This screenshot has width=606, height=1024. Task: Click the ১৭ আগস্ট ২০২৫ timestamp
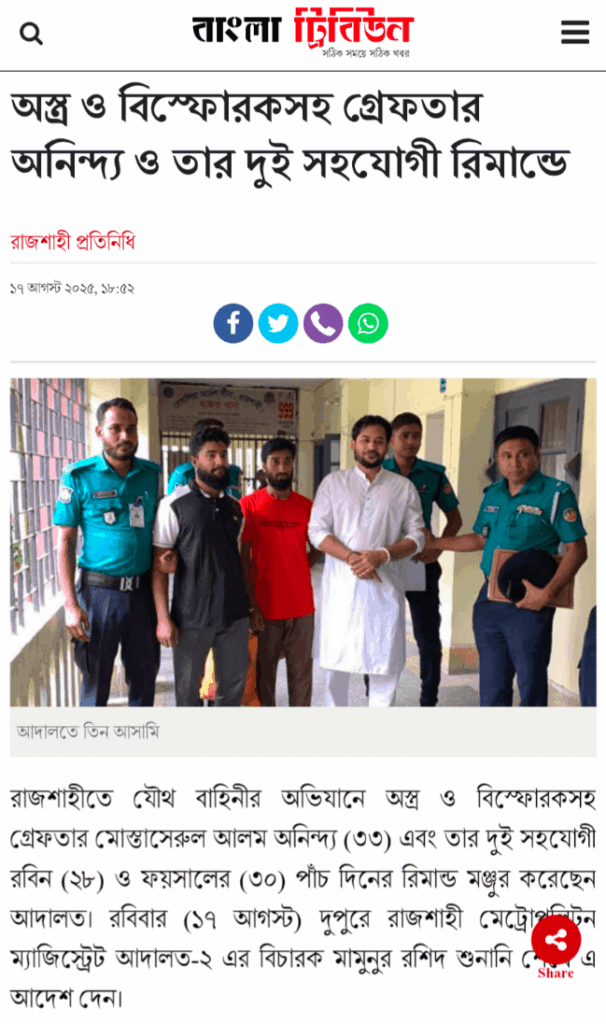[72, 288]
